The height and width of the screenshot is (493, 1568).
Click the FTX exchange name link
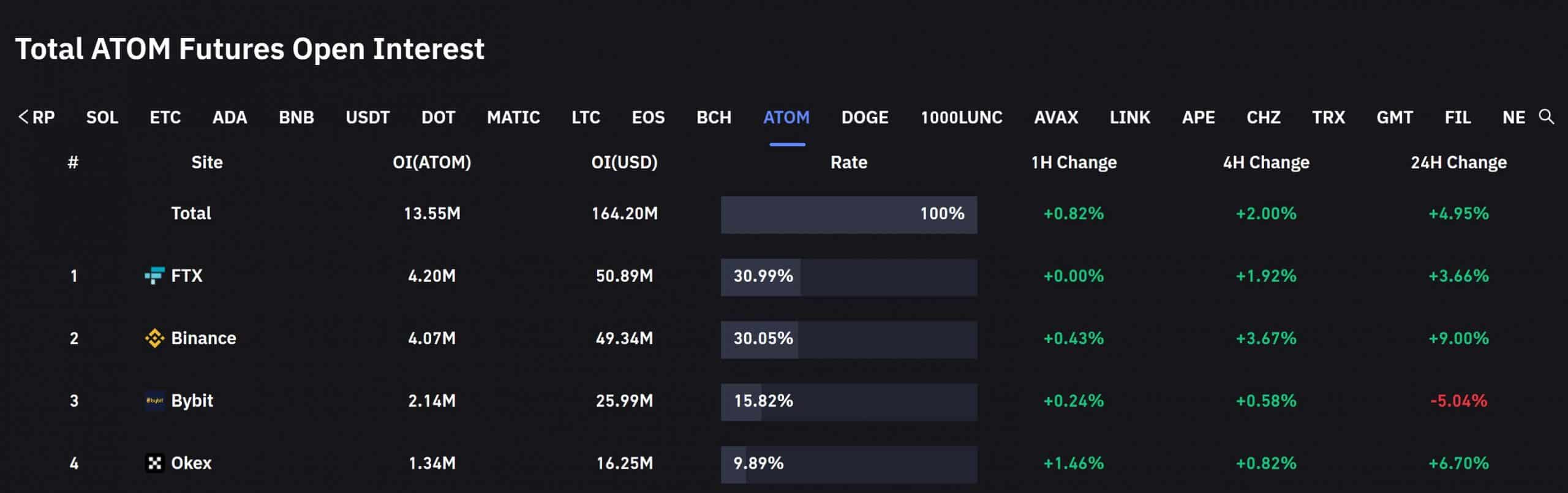[x=188, y=276]
